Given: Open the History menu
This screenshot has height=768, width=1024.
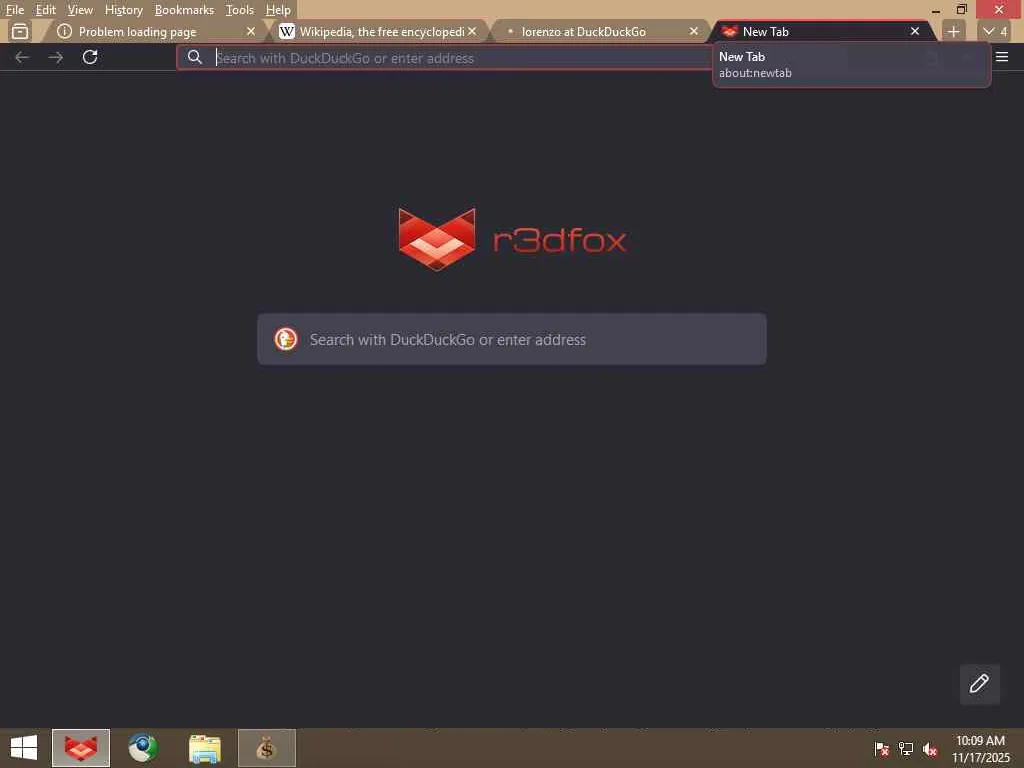Looking at the screenshot, I should (x=123, y=10).
